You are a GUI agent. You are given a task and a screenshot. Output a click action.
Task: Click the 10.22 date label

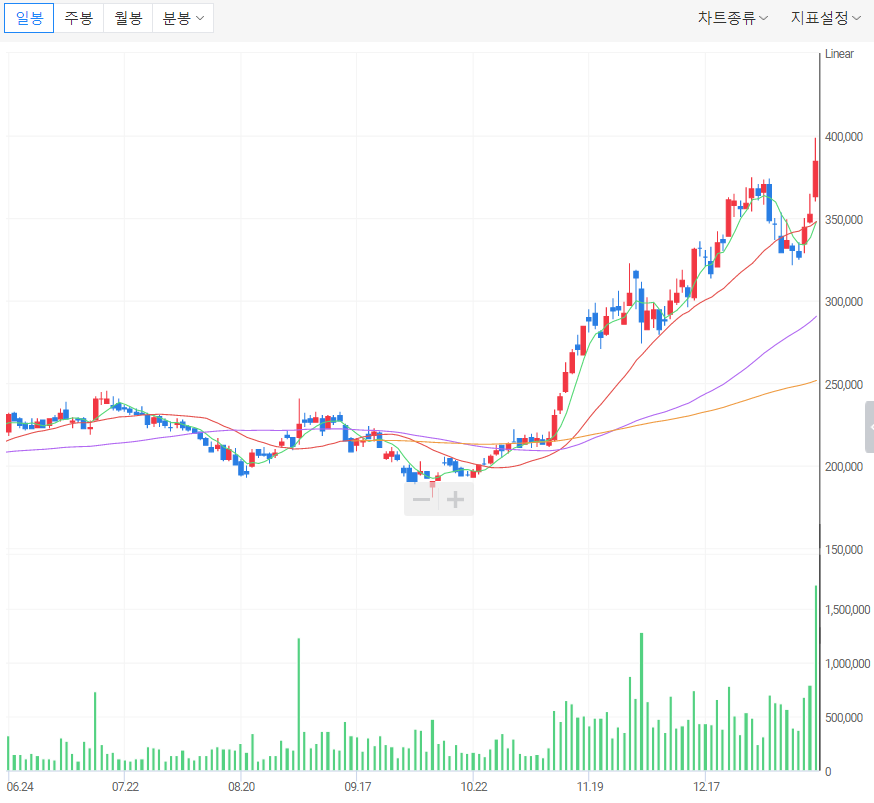(x=474, y=787)
